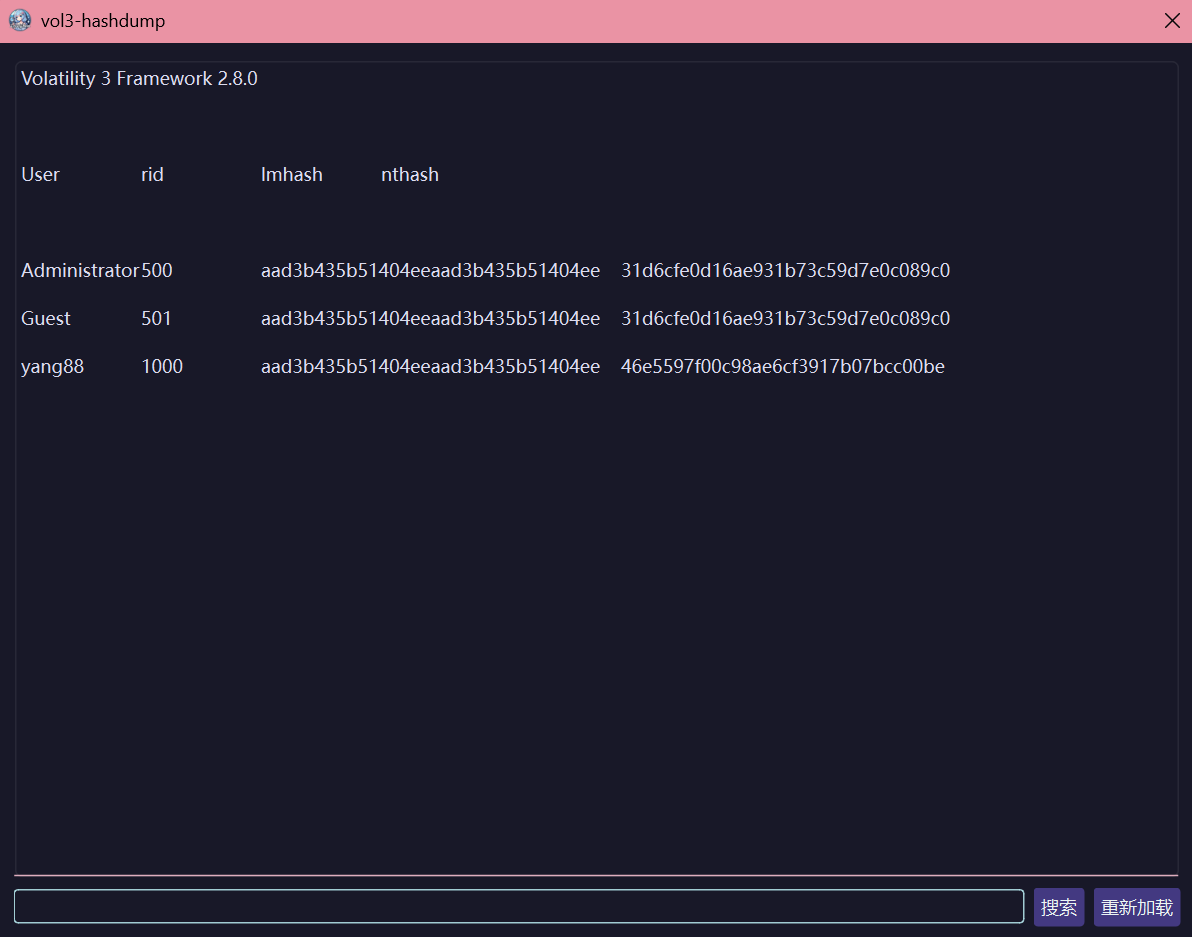Click the 搜索 search button
The width and height of the screenshot is (1192, 937).
[1058, 907]
